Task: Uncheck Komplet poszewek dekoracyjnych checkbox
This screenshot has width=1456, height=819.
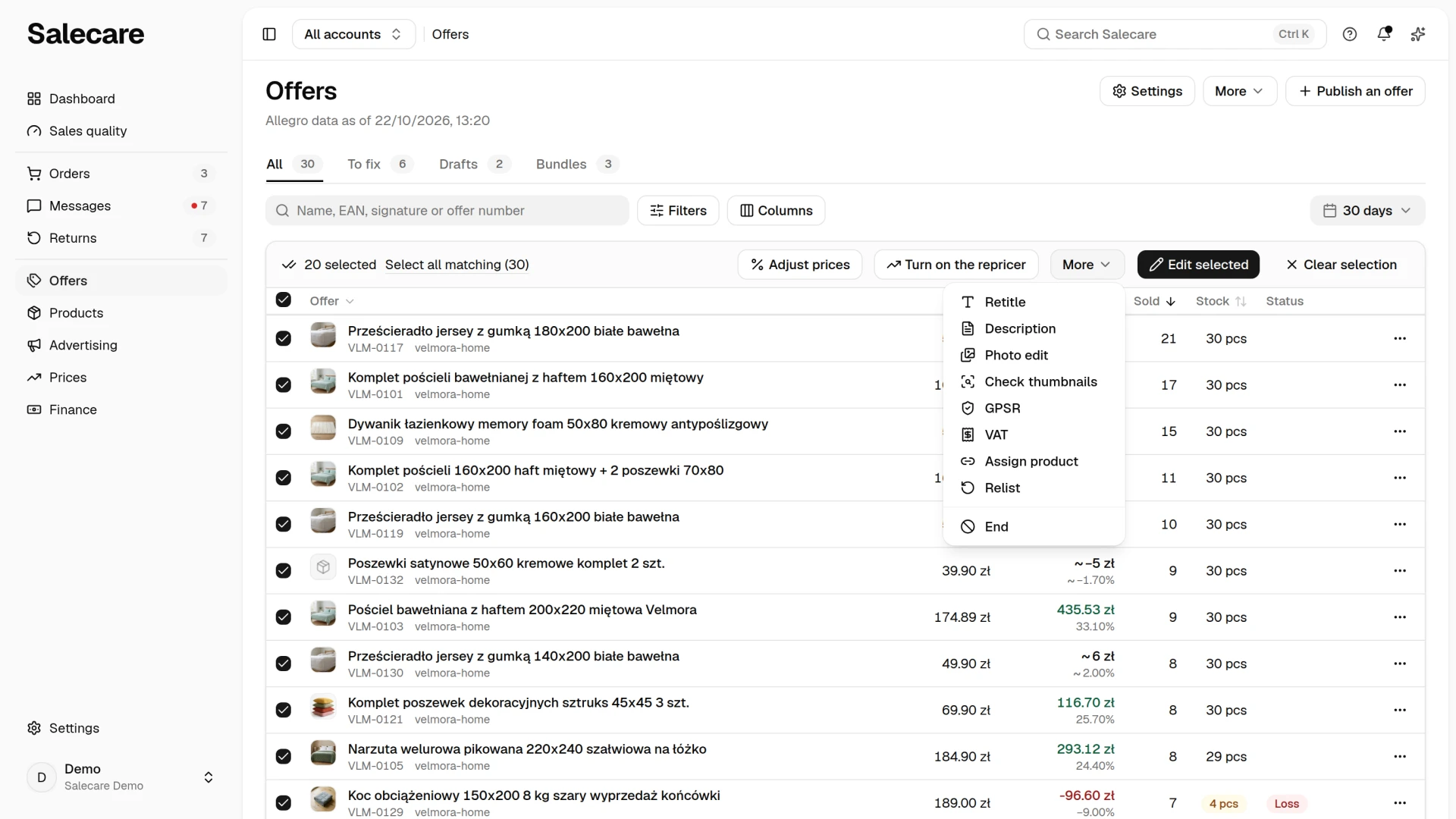Action: (x=284, y=710)
